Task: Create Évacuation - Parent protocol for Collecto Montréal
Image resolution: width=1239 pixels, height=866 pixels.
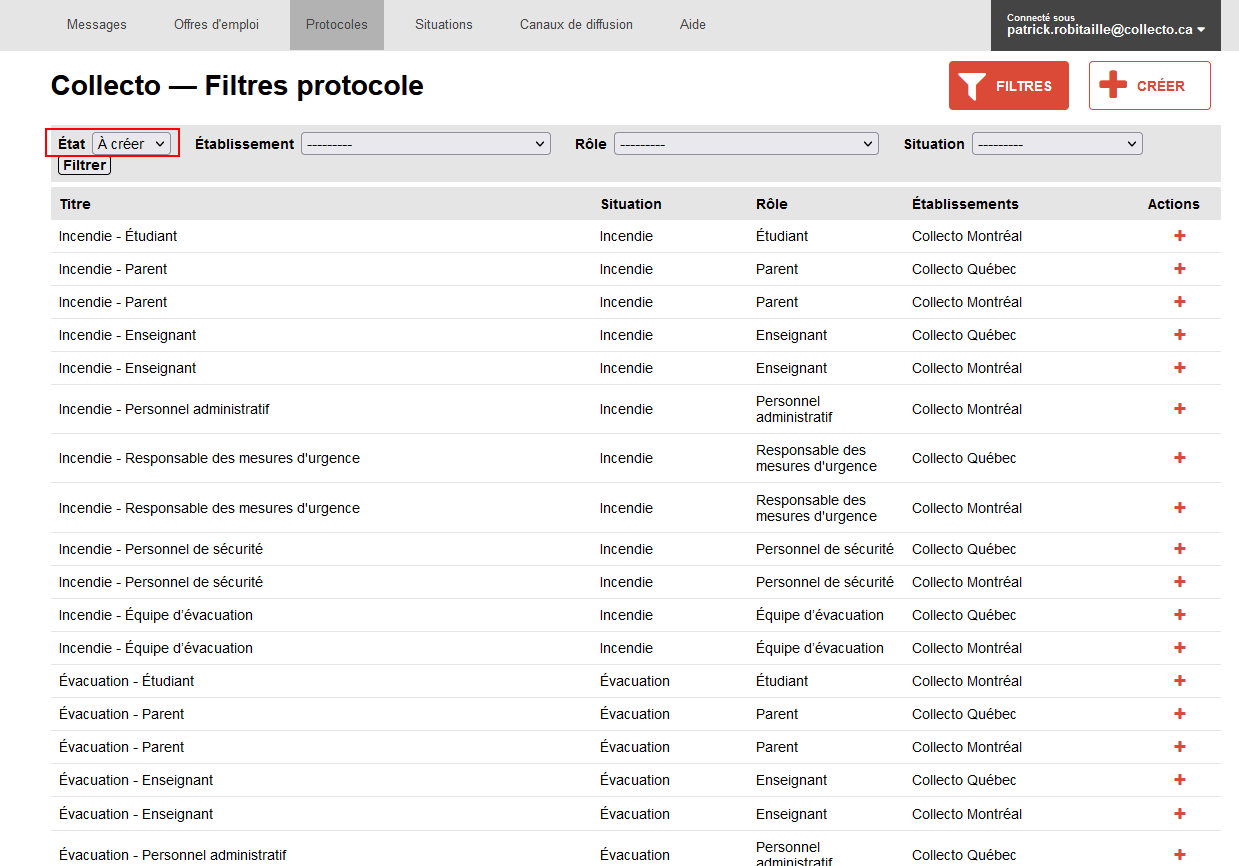Action: point(1180,747)
